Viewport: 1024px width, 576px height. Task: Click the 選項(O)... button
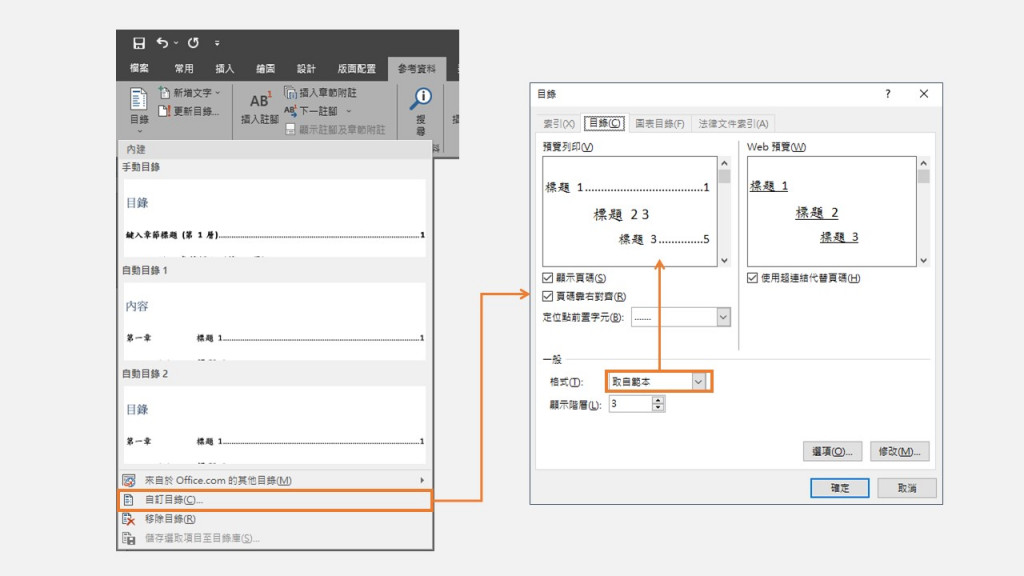coord(832,451)
